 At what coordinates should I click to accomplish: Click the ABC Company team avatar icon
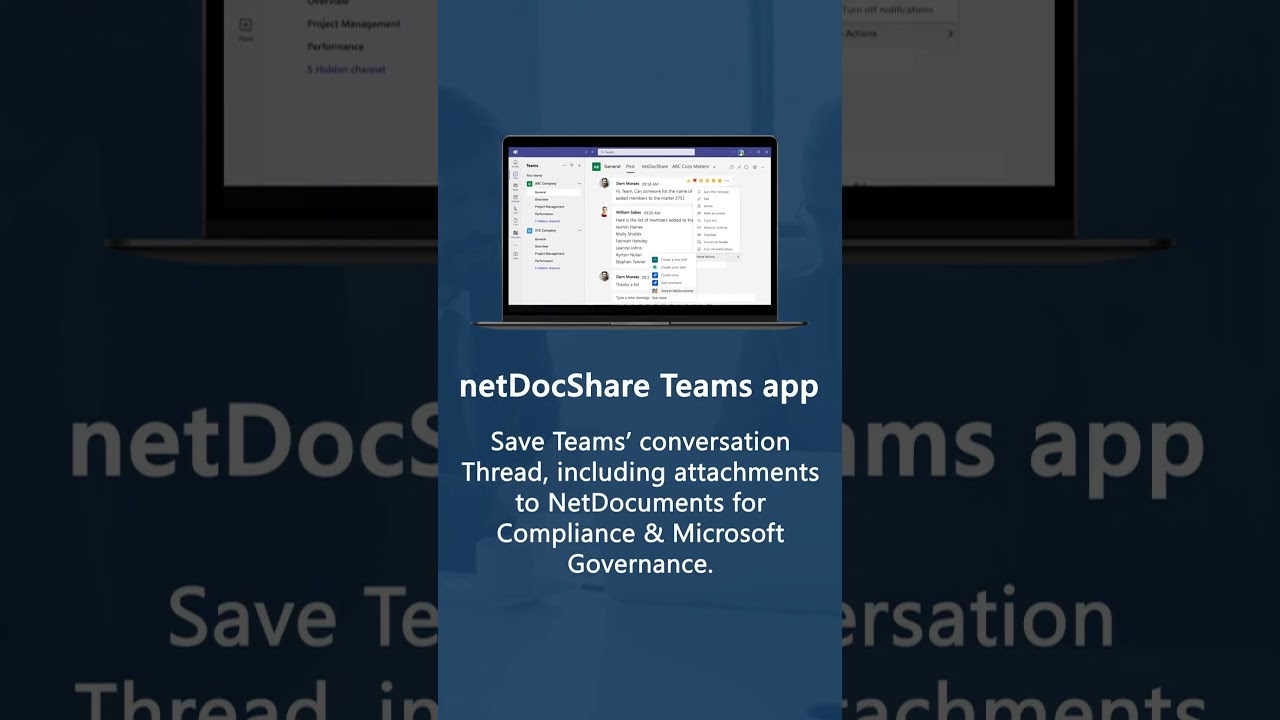coord(529,184)
